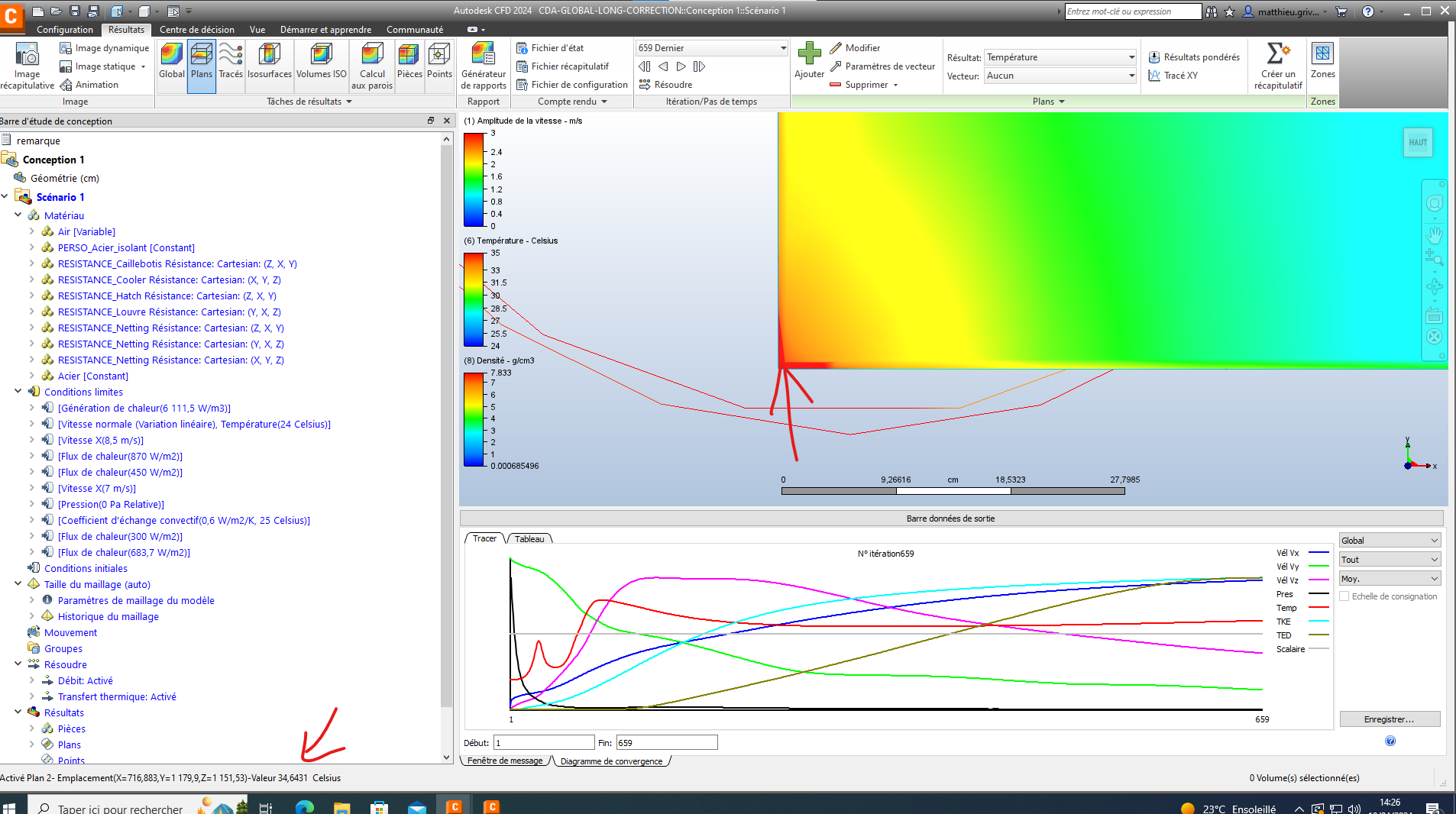Click in the Fin input field
This screenshot has height=814, width=1456.
point(667,742)
